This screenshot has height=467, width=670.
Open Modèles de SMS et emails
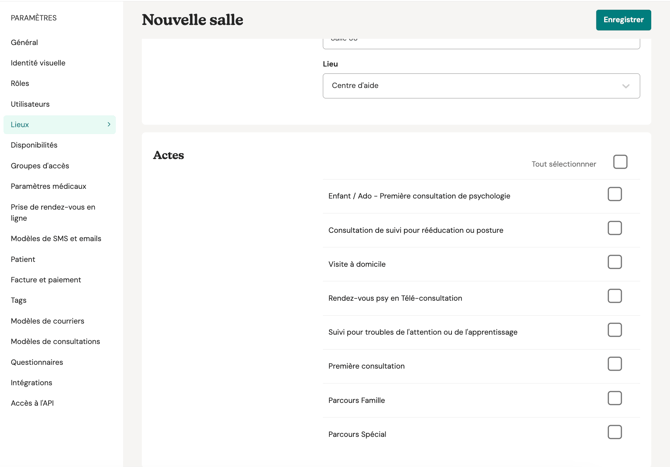56,239
